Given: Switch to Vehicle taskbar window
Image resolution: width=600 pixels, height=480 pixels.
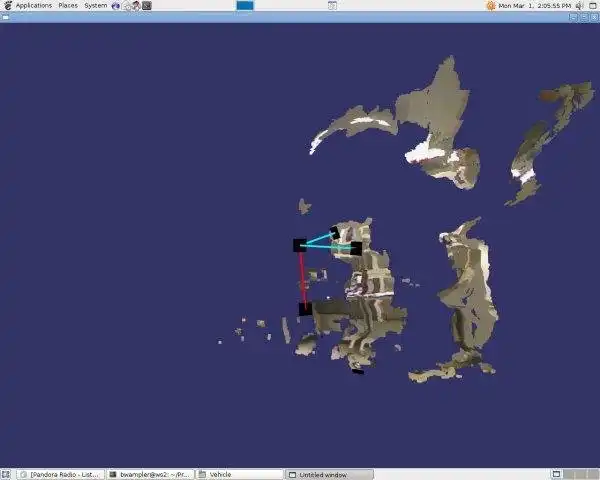Looking at the screenshot, I should (x=240, y=475).
